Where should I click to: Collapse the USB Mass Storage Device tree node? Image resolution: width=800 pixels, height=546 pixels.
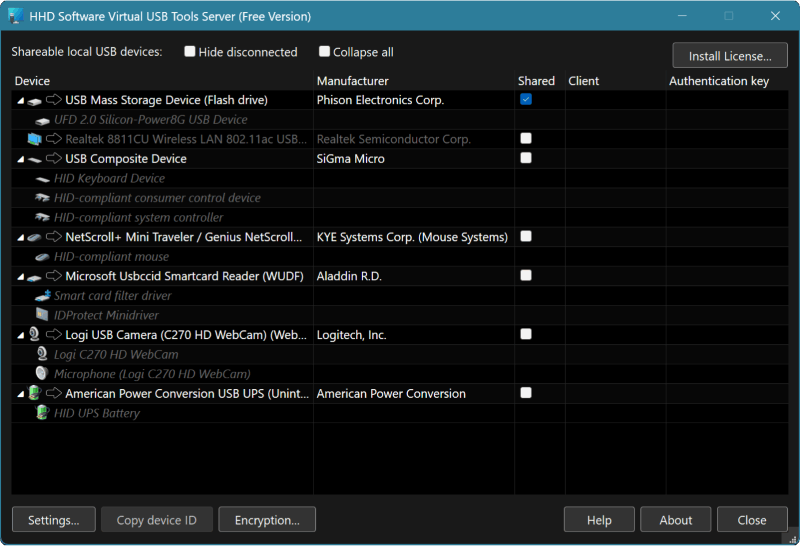[x=20, y=101]
